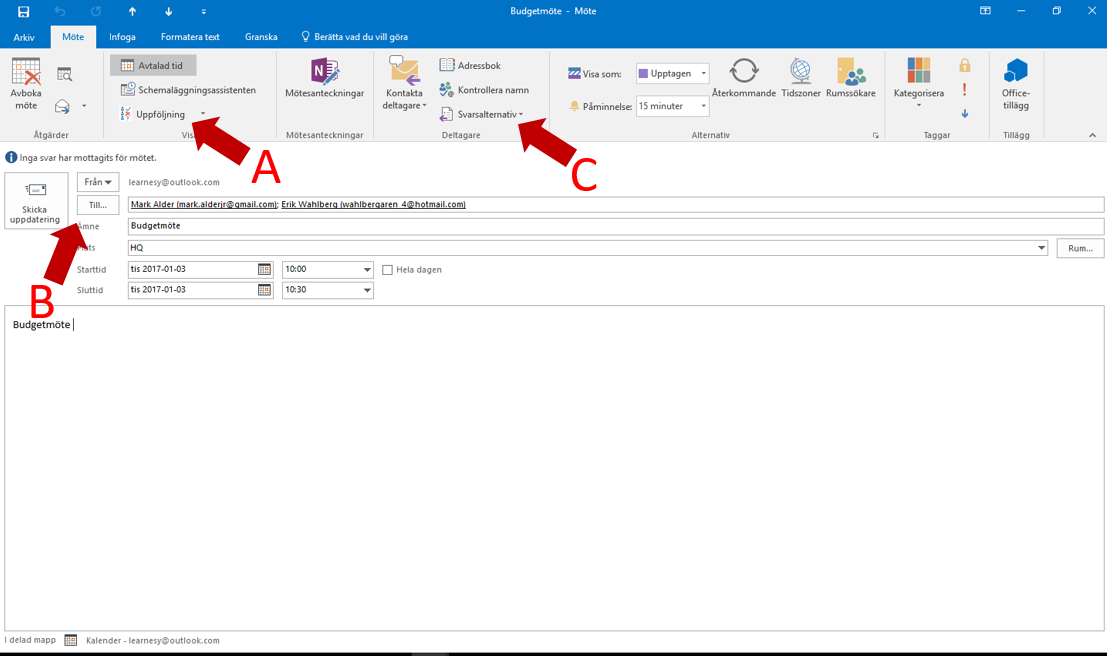
Task: Click the Till... recipients button
Action: 97,205
